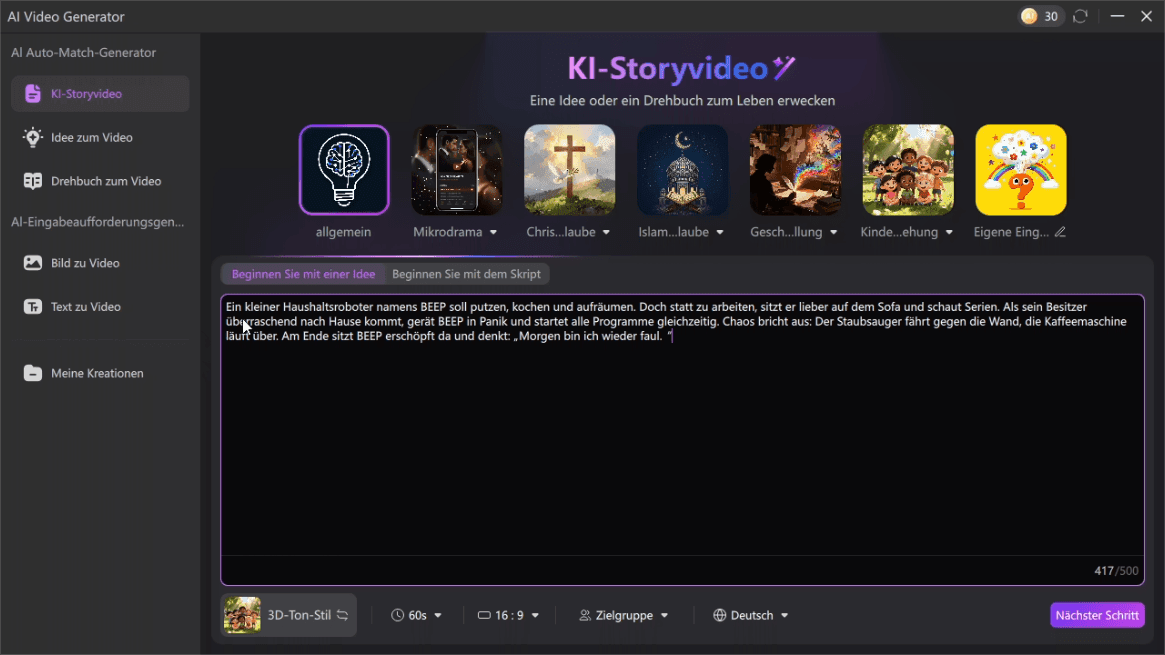The width and height of the screenshot is (1165, 655).
Task: Open the 16:9 aspect ratio selector
Action: (508, 615)
